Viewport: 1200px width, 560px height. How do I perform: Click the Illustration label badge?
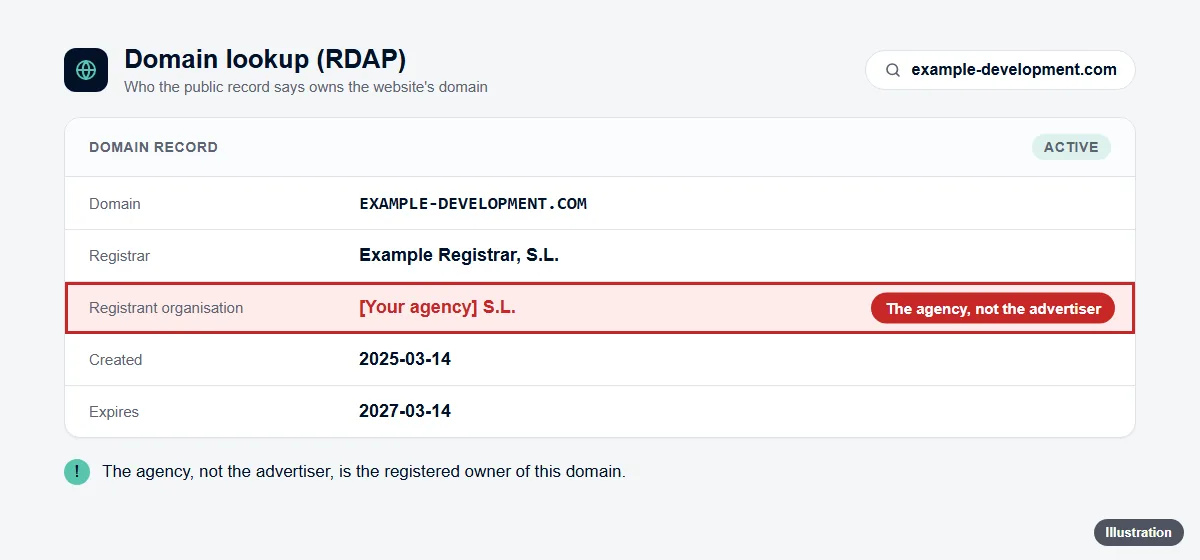pos(1138,532)
